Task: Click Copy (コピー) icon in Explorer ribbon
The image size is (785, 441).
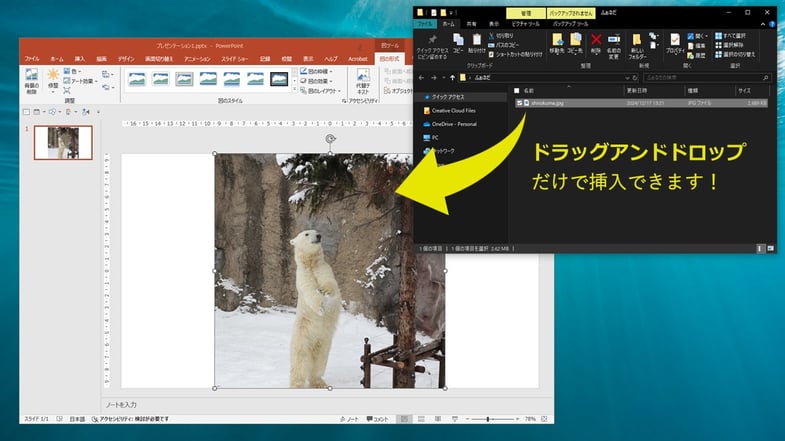Action: click(x=458, y=43)
